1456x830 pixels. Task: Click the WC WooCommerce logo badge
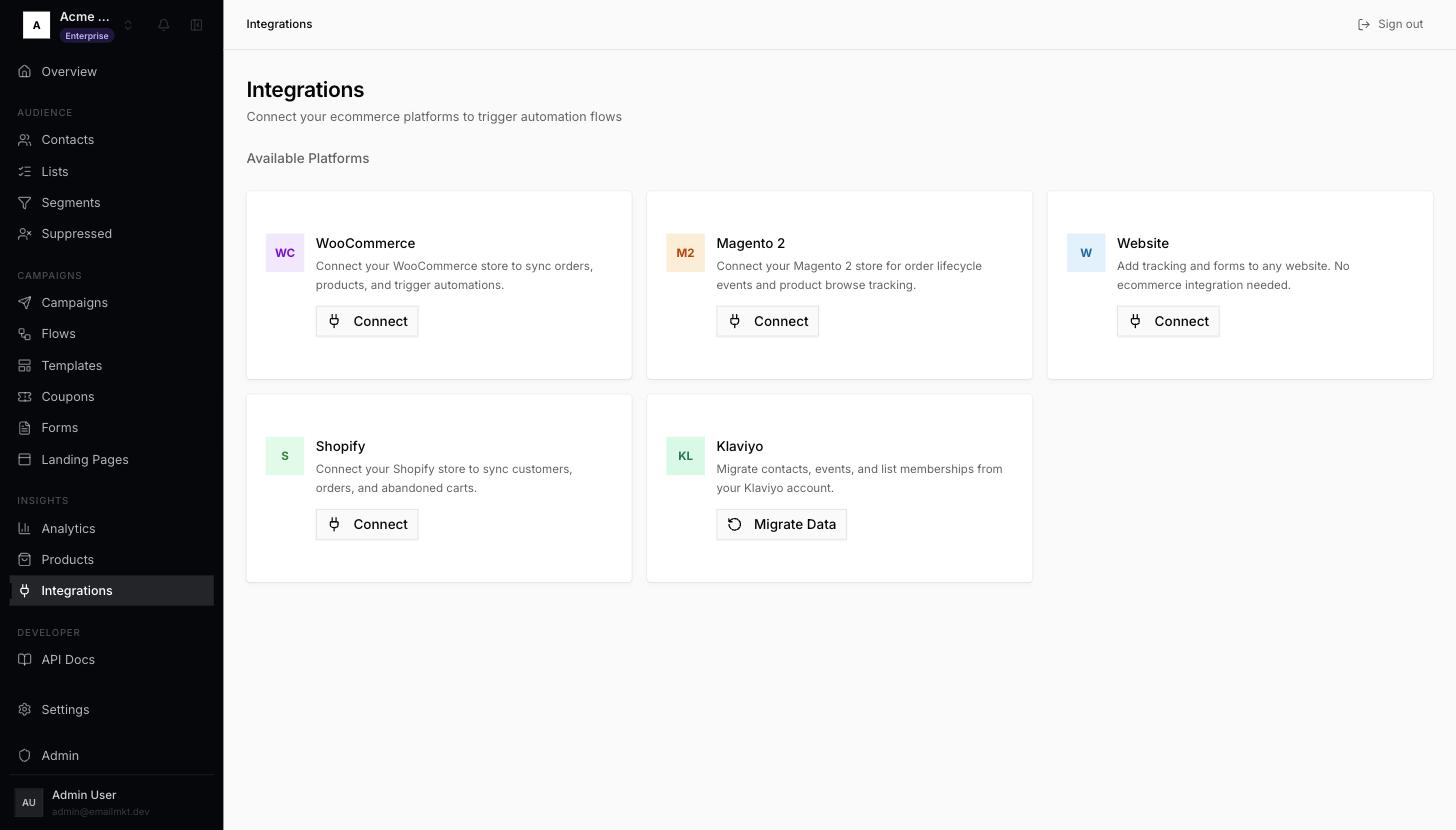285,253
